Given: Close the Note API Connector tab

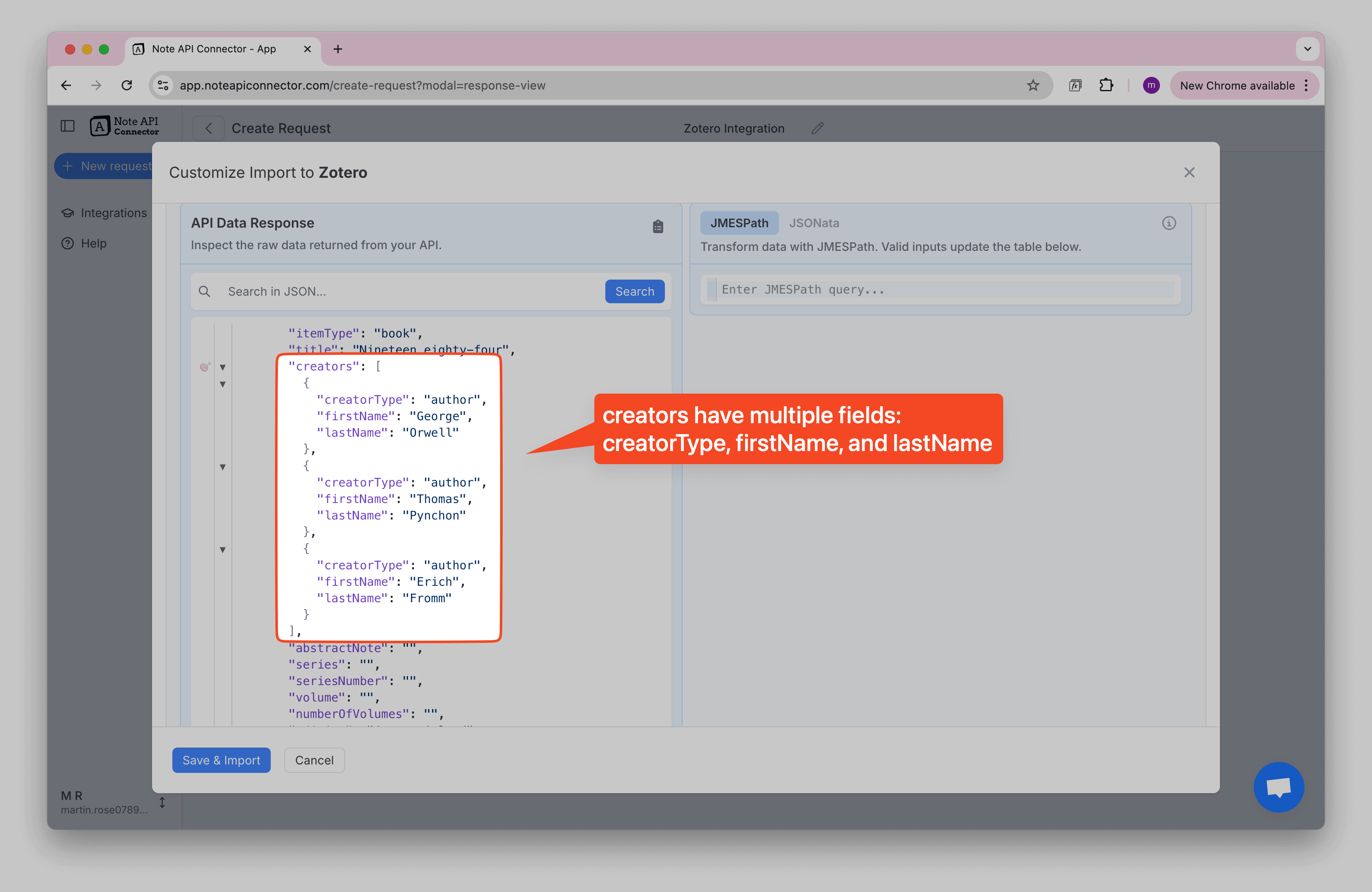Looking at the screenshot, I should pyautogui.click(x=307, y=49).
